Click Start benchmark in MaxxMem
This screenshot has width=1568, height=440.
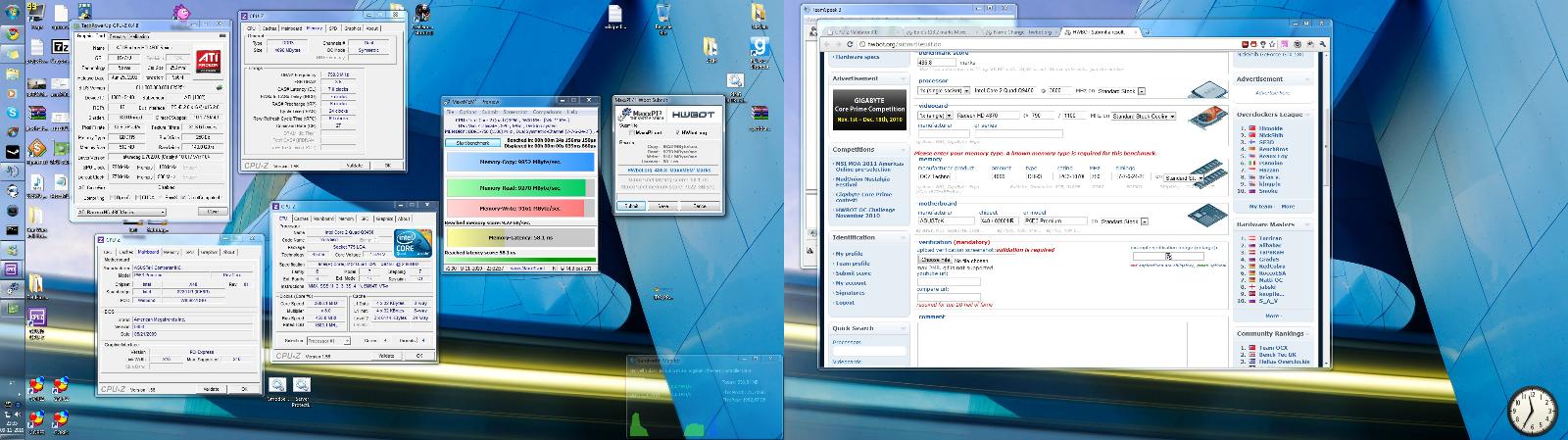click(x=474, y=143)
